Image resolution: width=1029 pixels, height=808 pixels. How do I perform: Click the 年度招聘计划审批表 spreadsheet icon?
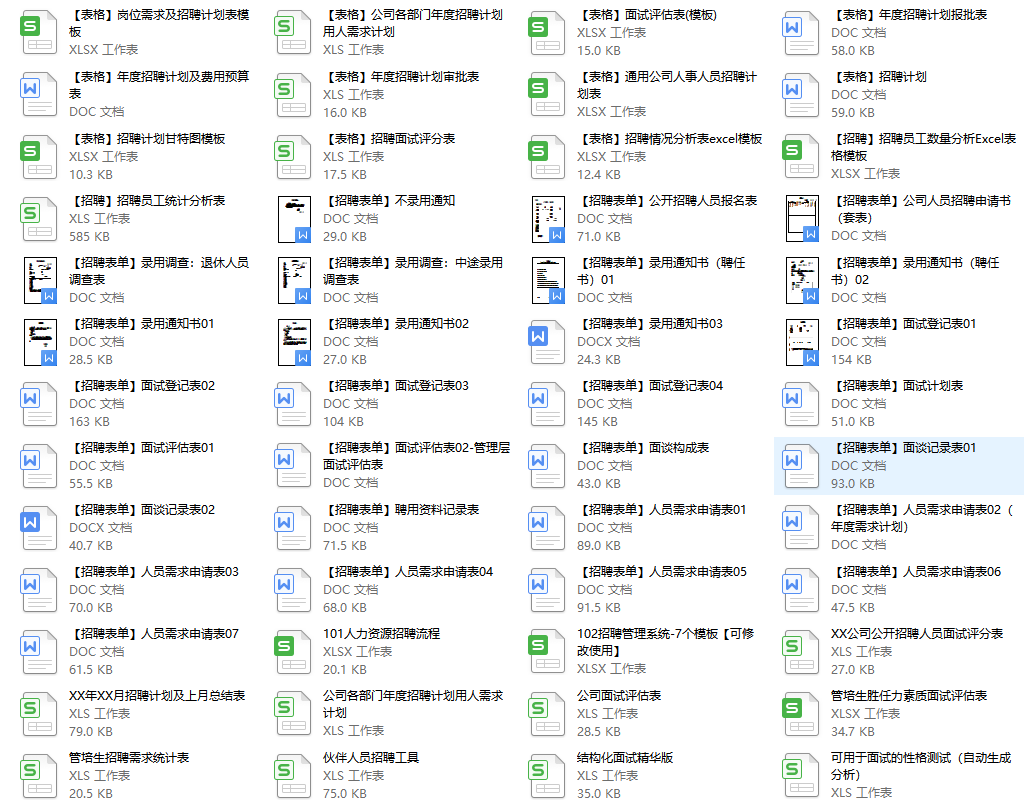(x=293, y=94)
